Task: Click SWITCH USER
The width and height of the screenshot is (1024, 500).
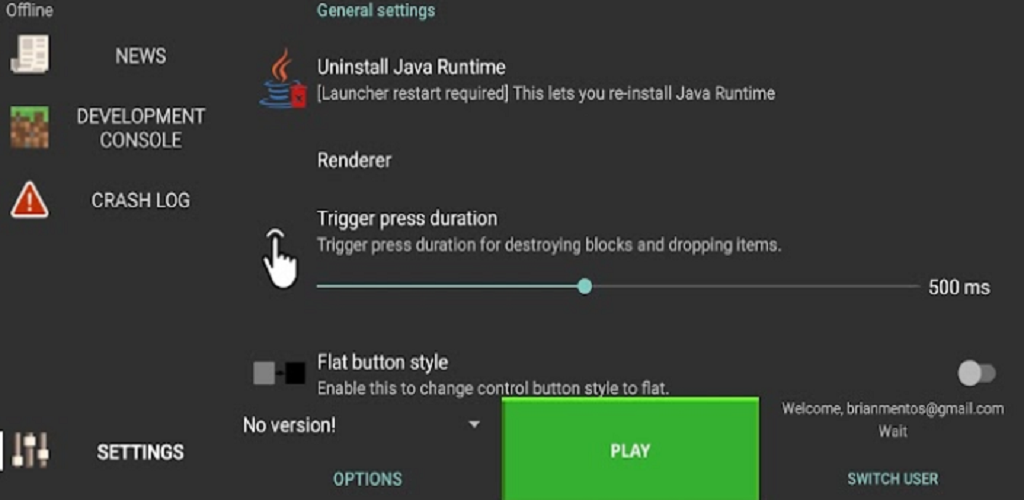Action: click(x=893, y=478)
